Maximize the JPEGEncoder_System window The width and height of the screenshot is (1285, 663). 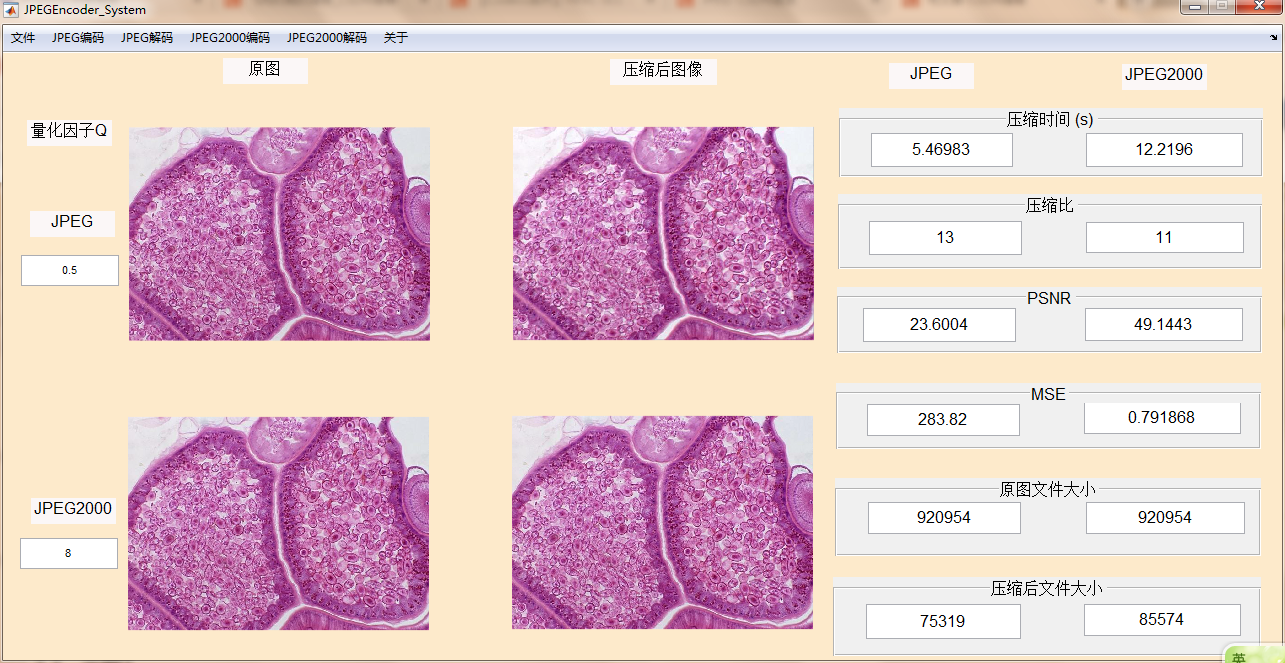pos(1222,7)
